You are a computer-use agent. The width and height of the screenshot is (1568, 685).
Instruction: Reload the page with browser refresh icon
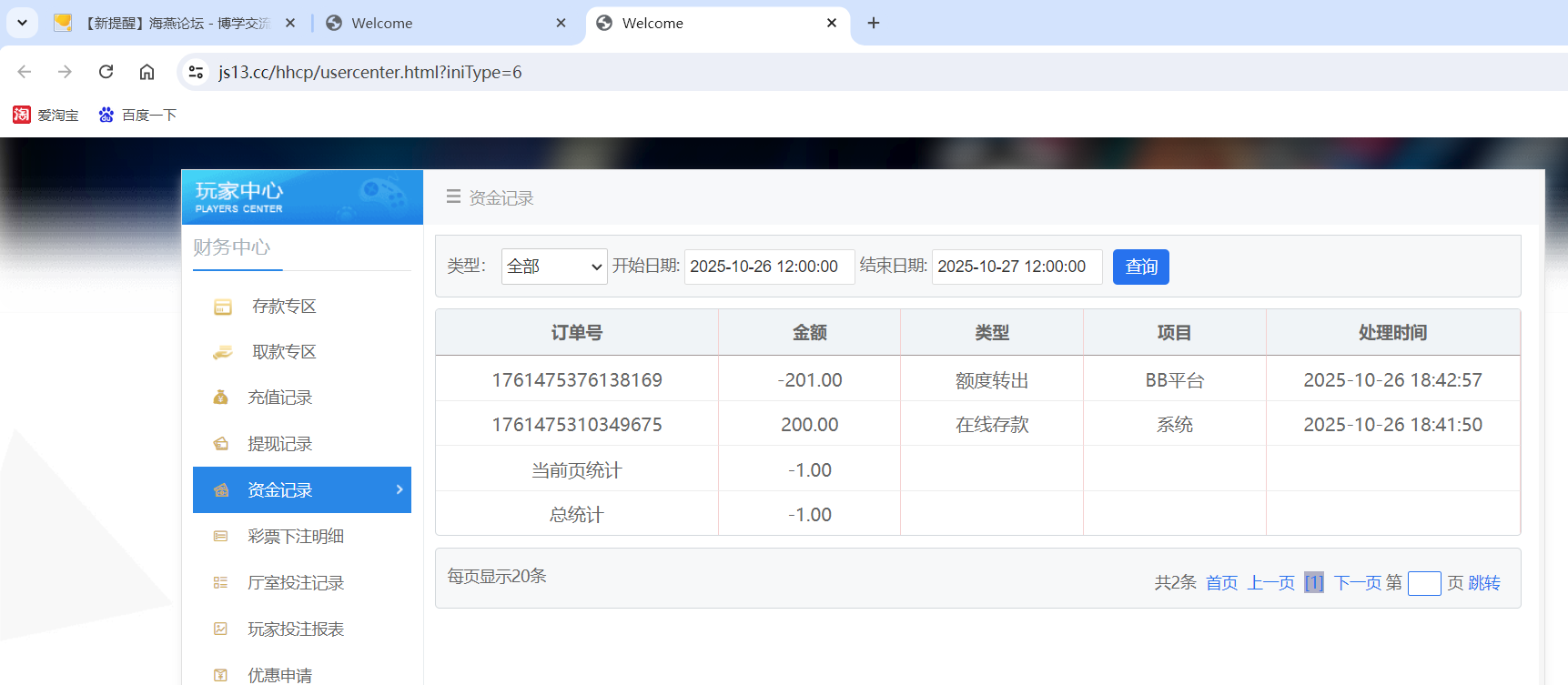click(106, 72)
